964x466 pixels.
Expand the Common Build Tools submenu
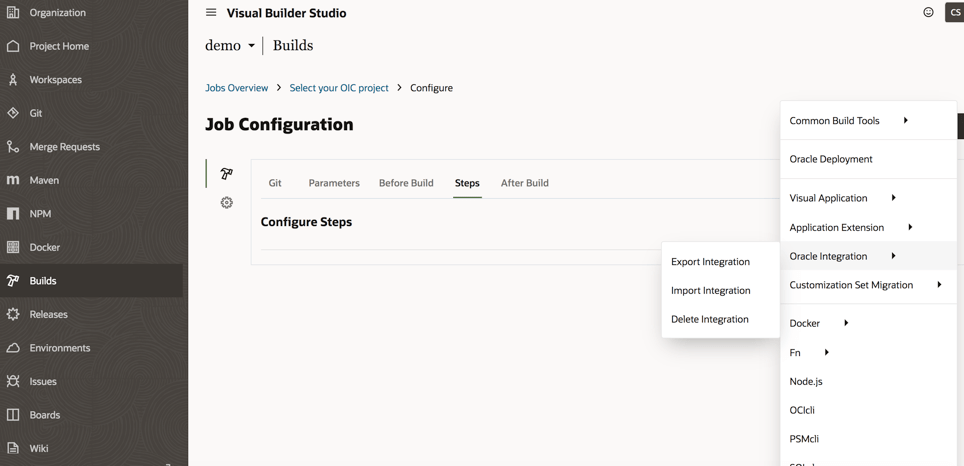coord(849,121)
